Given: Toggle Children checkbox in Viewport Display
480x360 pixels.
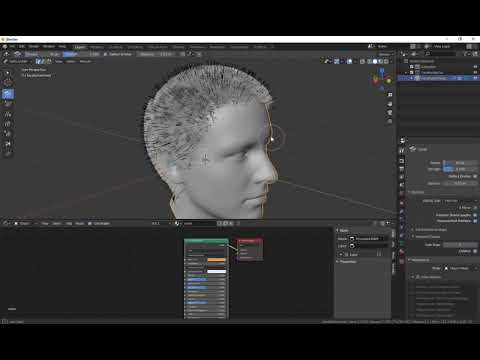Looking at the screenshot, I should click(x=475, y=251).
